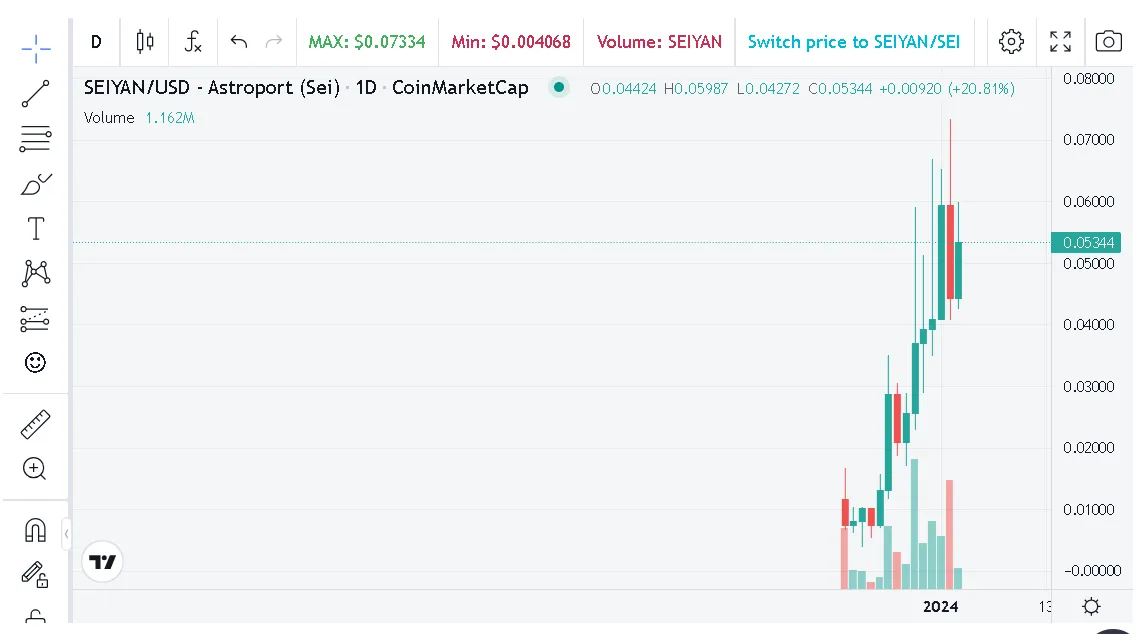Change the D time interval
Viewport: 1144px width, 634px height.
(96, 42)
